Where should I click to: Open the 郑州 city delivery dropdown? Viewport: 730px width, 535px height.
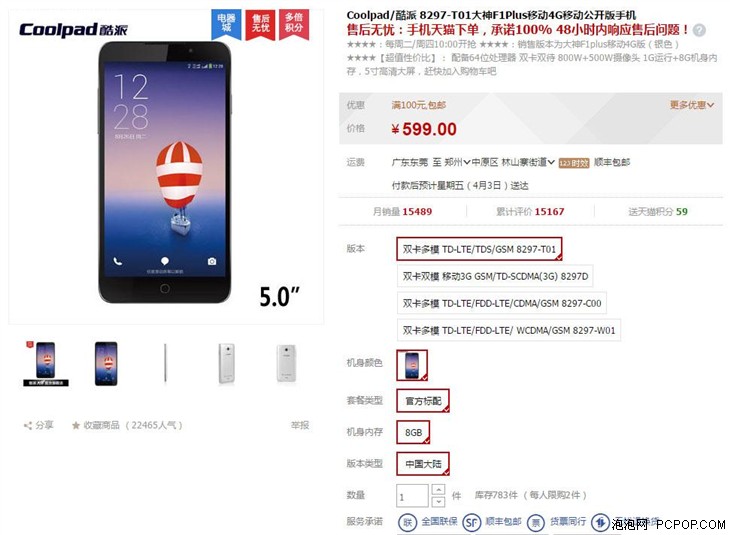tap(457, 162)
